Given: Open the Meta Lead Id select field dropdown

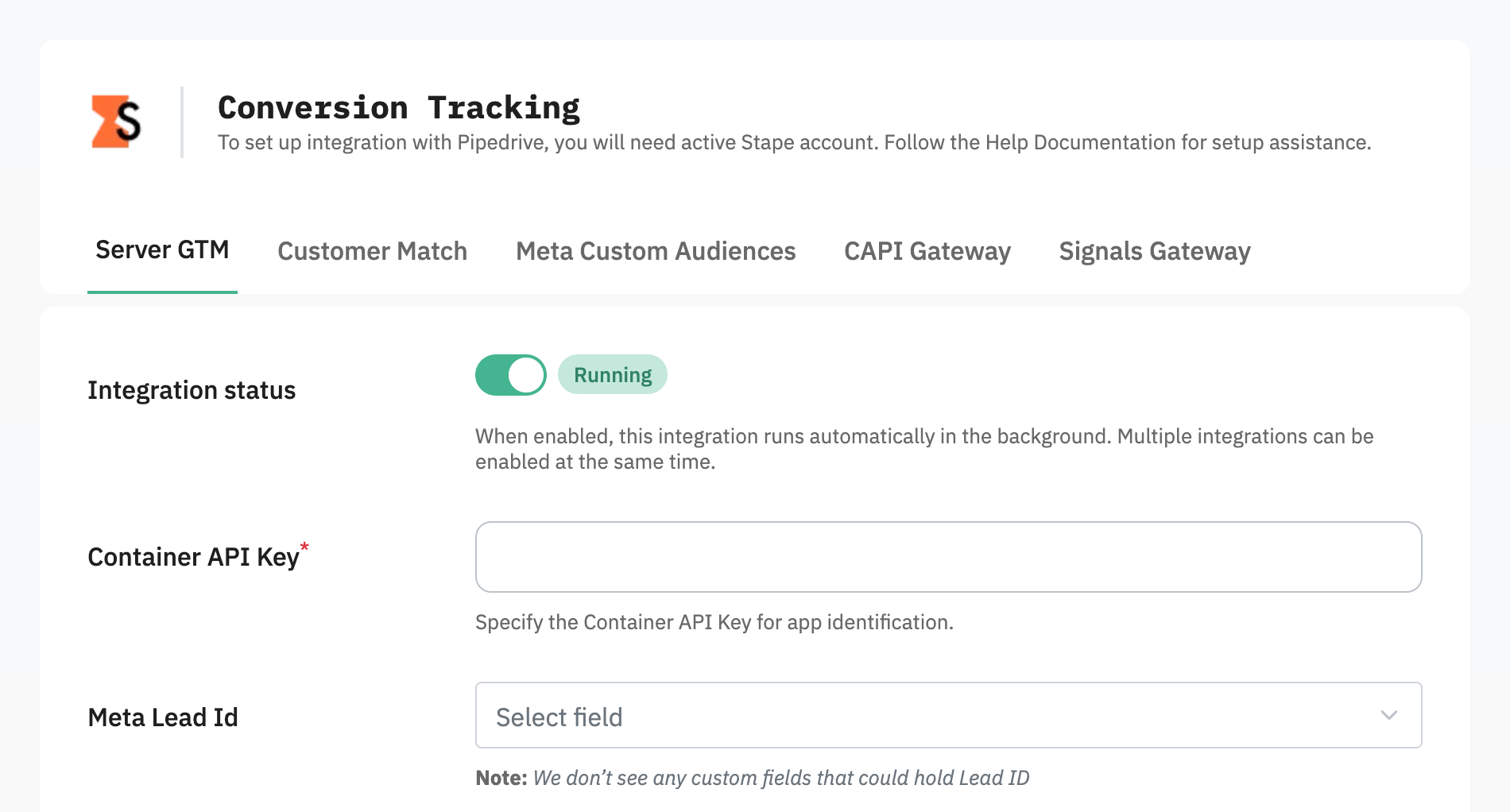Looking at the screenshot, I should (948, 715).
